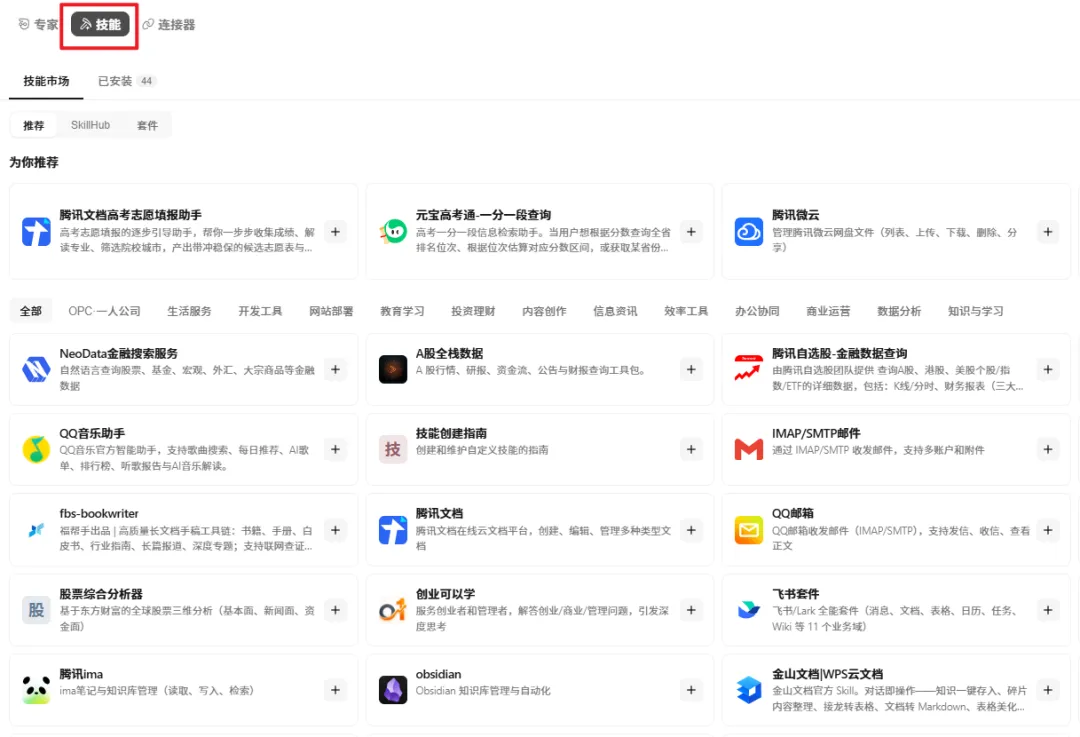Add the 股票综合分析器 skill with plus
Viewport: 1080px width, 737px height.
(x=335, y=610)
